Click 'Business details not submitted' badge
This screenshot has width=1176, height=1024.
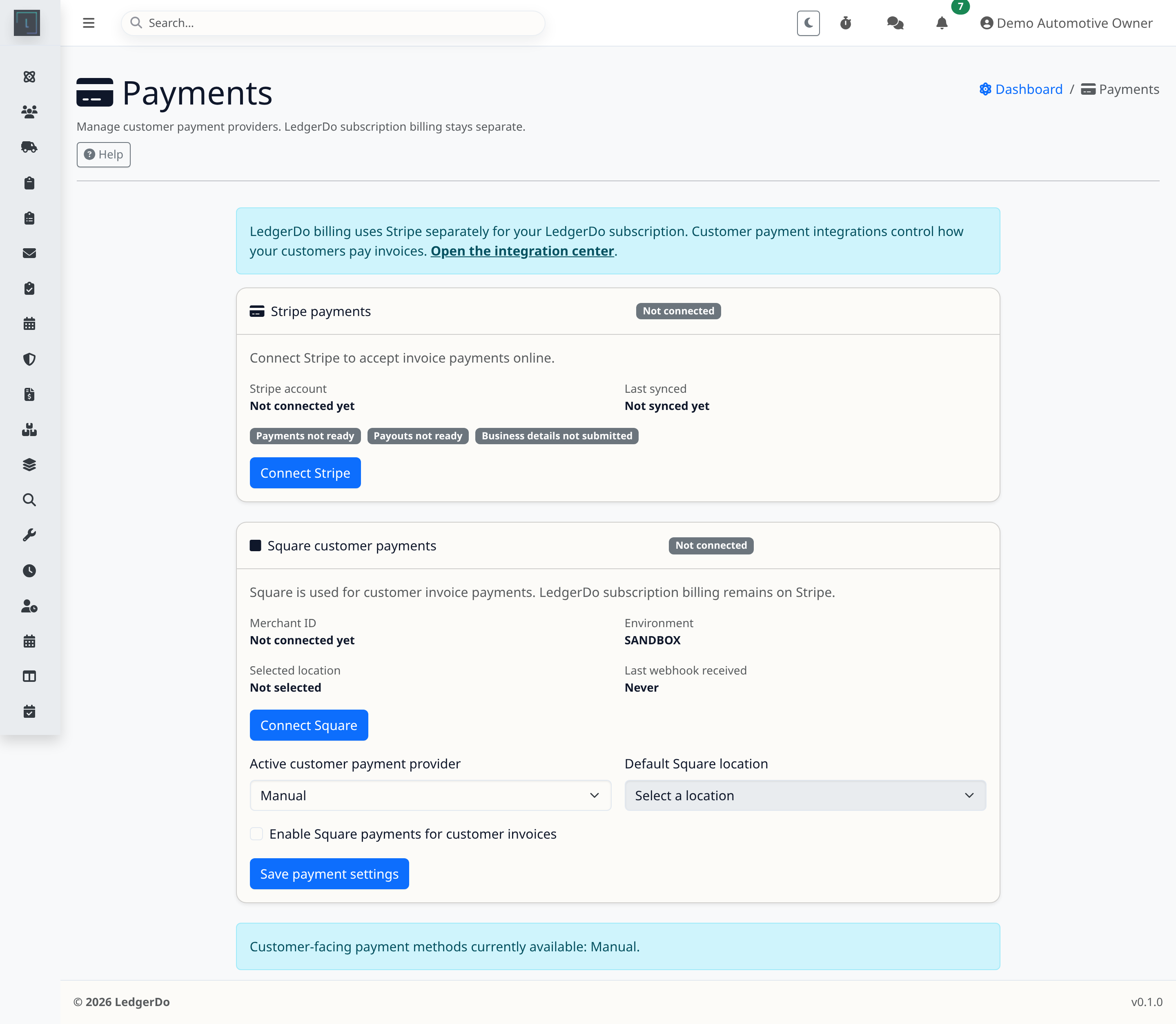[x=557, y=436]
